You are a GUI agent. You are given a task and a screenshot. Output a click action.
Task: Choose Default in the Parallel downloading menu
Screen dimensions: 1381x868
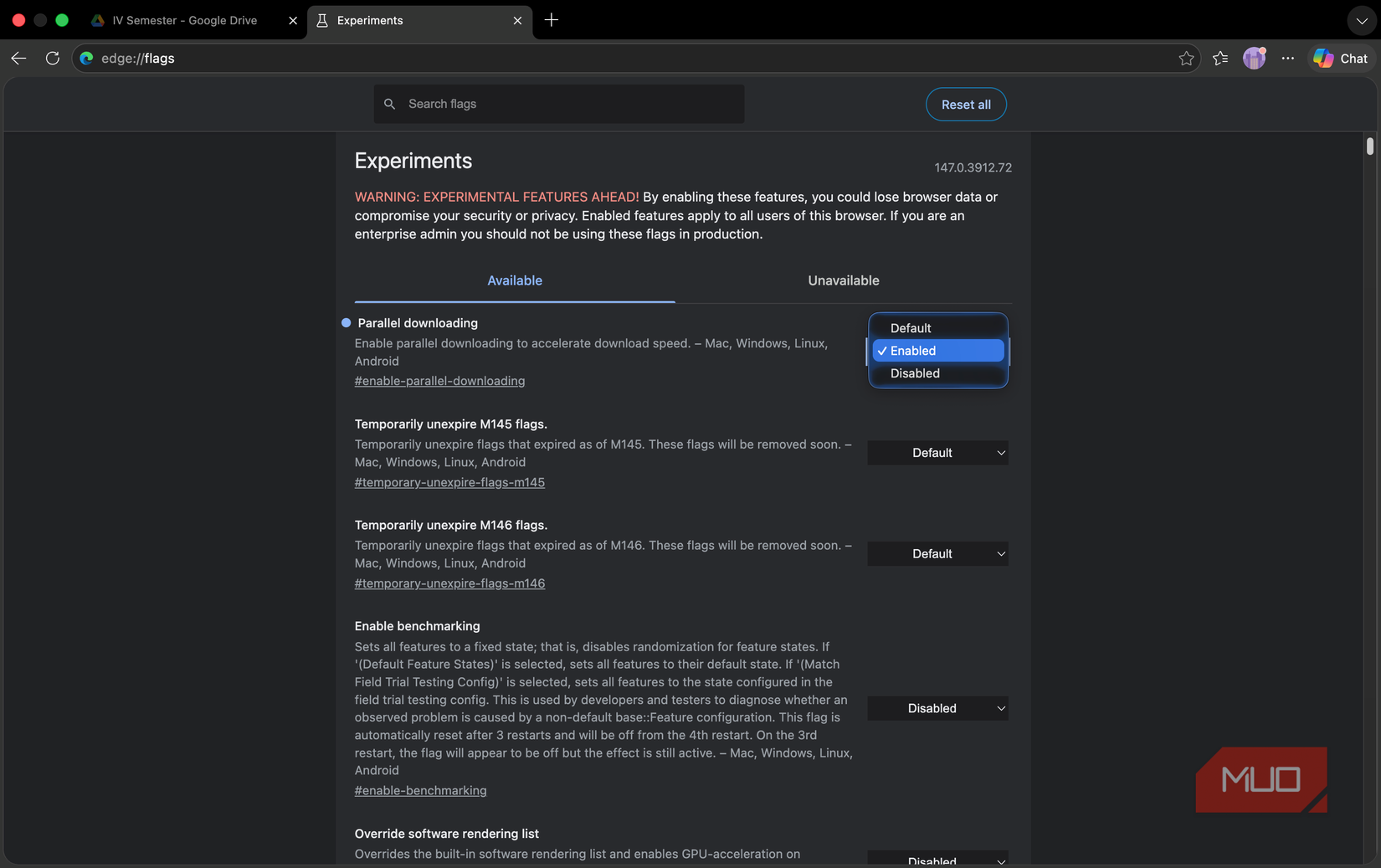coord(938,328)
